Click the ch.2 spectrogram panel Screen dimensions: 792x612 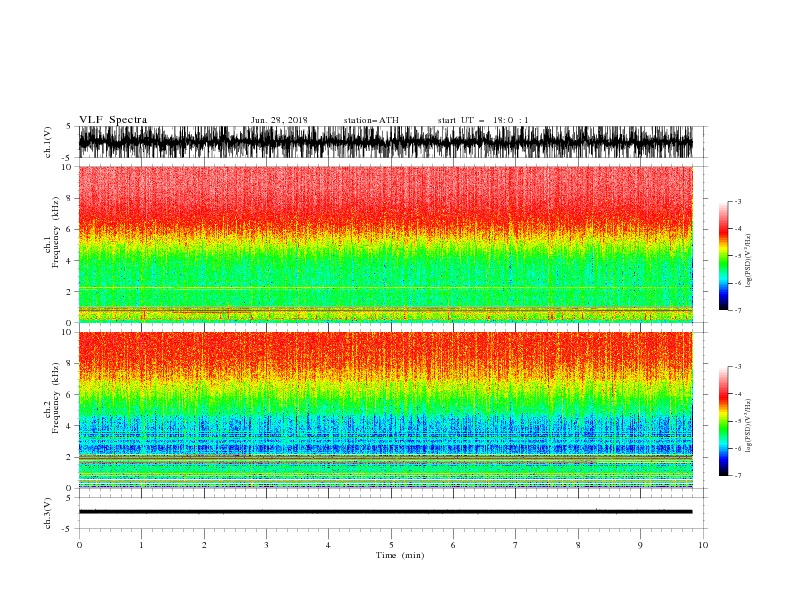point(385,410)
